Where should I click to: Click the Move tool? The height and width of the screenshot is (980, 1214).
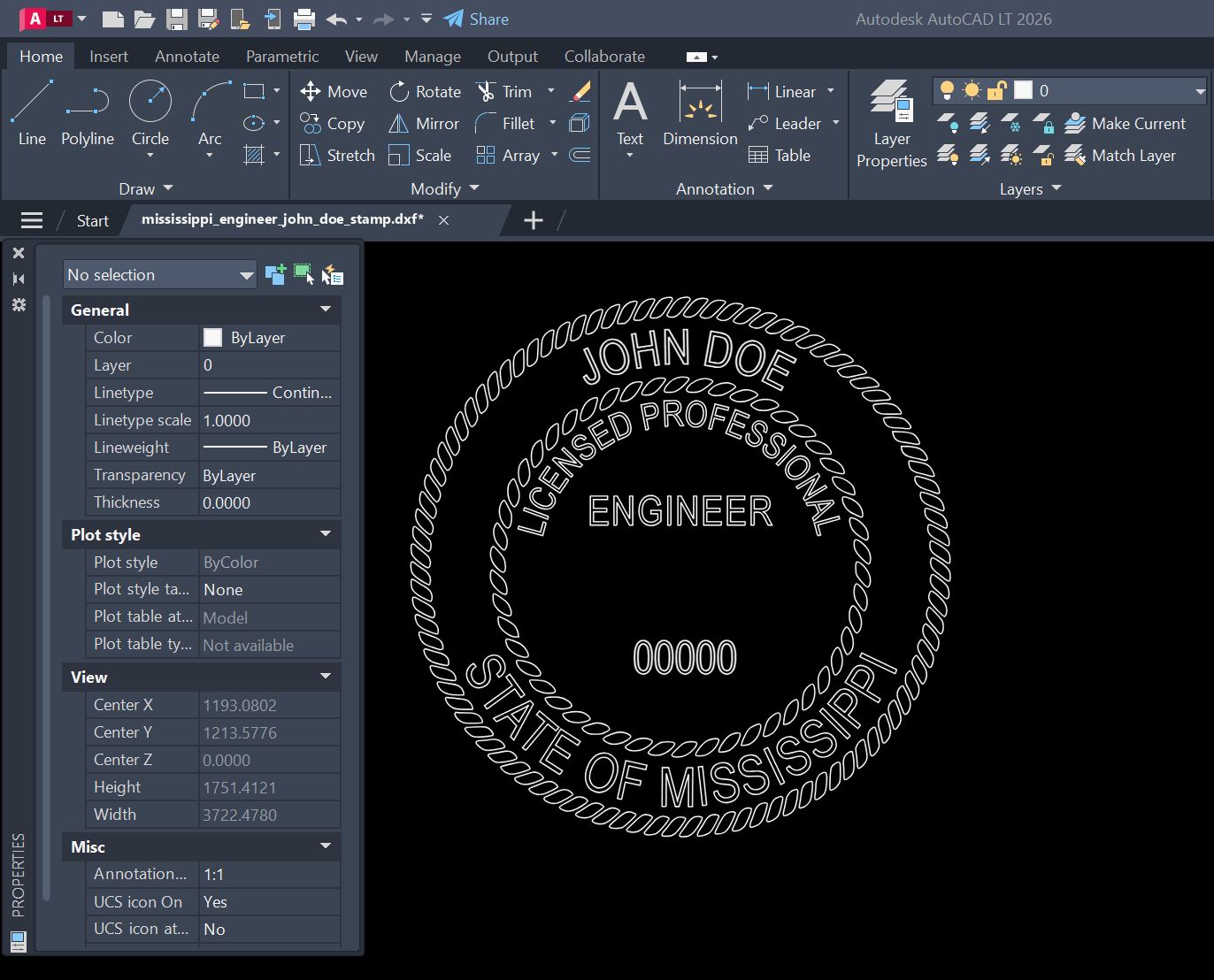(x=334, y=92)
